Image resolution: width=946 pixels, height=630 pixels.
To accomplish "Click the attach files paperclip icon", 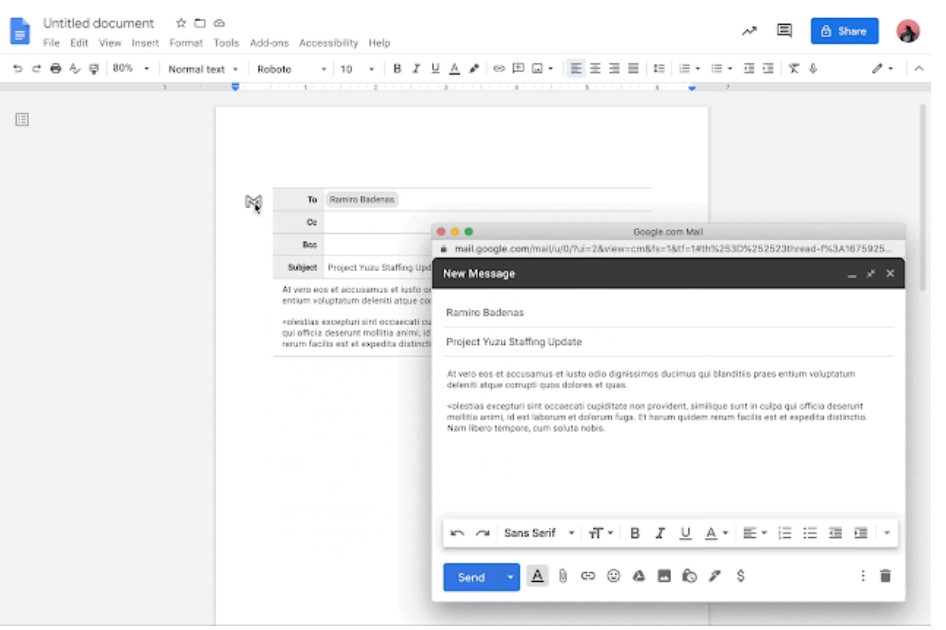I will click(x=563, y=576).
